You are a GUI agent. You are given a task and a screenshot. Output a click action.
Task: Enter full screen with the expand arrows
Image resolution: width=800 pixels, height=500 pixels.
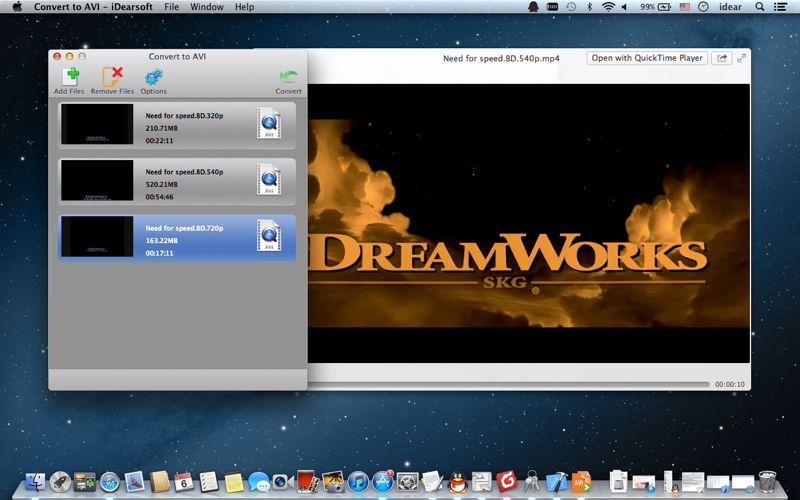(742, 58)
